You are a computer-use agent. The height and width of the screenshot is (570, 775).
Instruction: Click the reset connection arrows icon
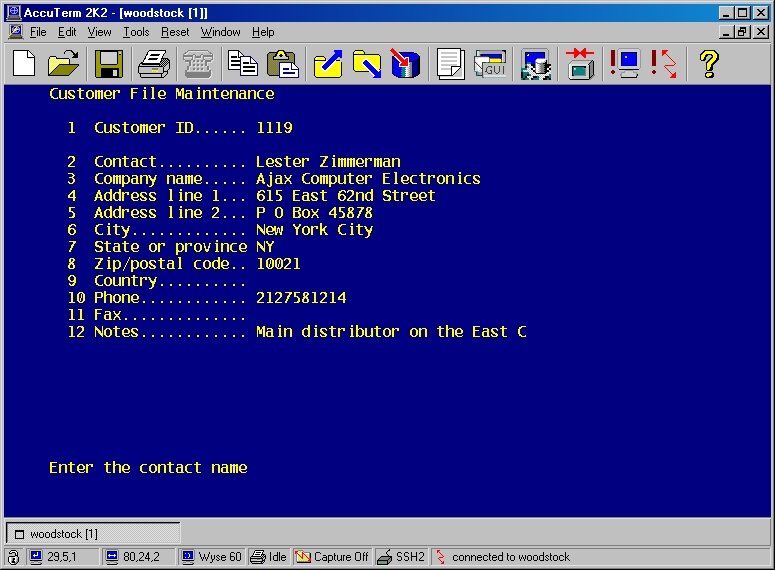pyautogui.click(x=664, y=64)
